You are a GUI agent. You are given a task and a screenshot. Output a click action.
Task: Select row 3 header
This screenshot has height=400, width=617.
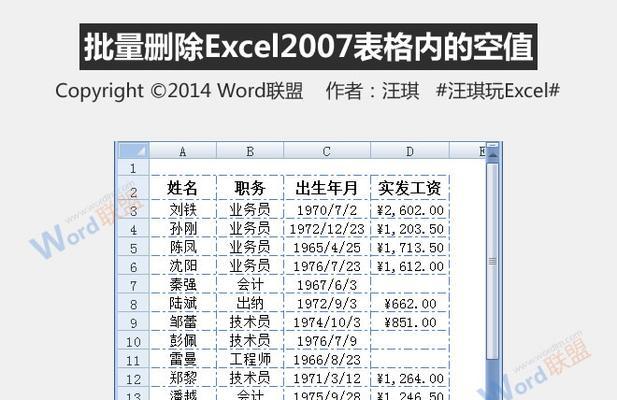point(133,210)
